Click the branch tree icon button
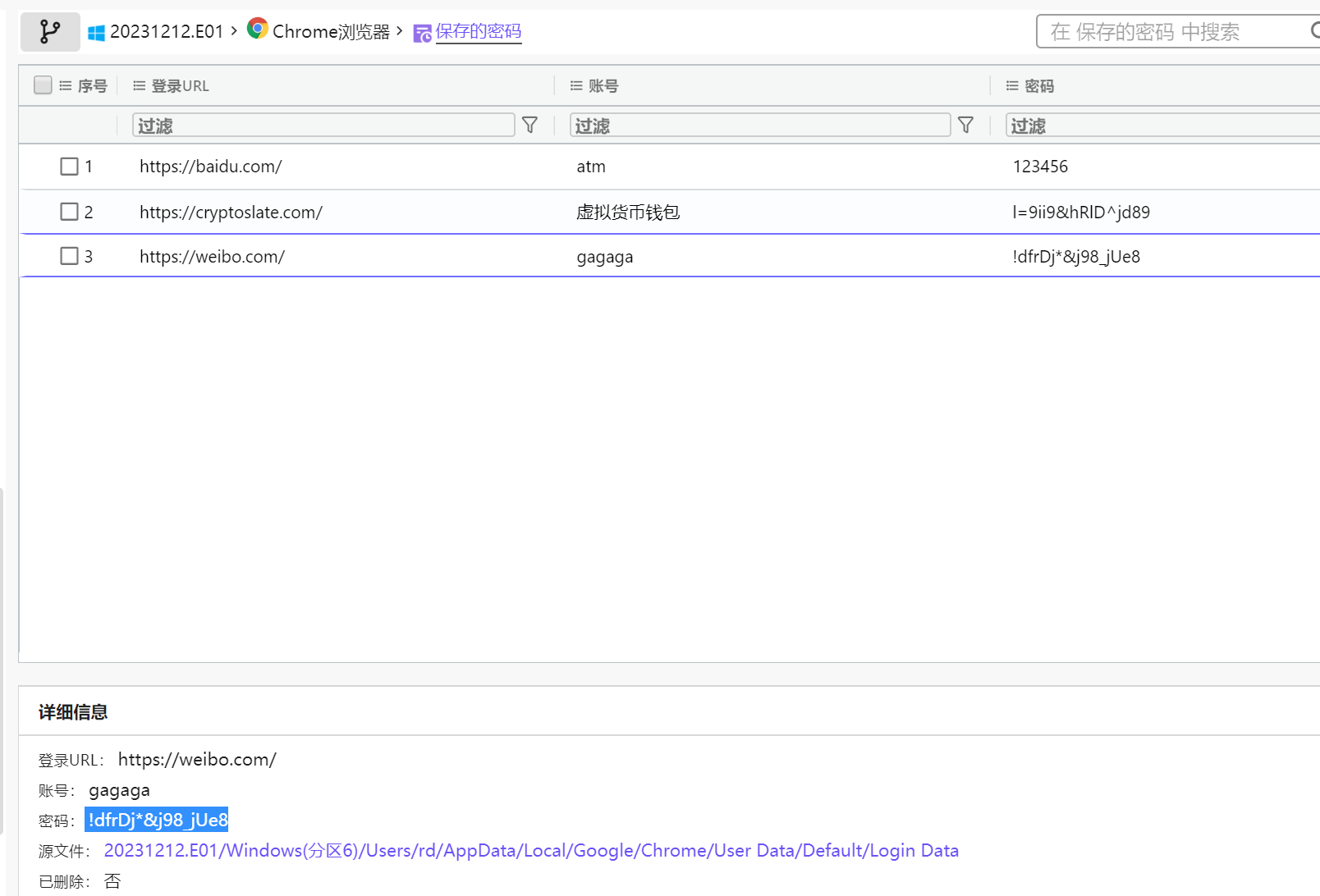 pos(50,32)
